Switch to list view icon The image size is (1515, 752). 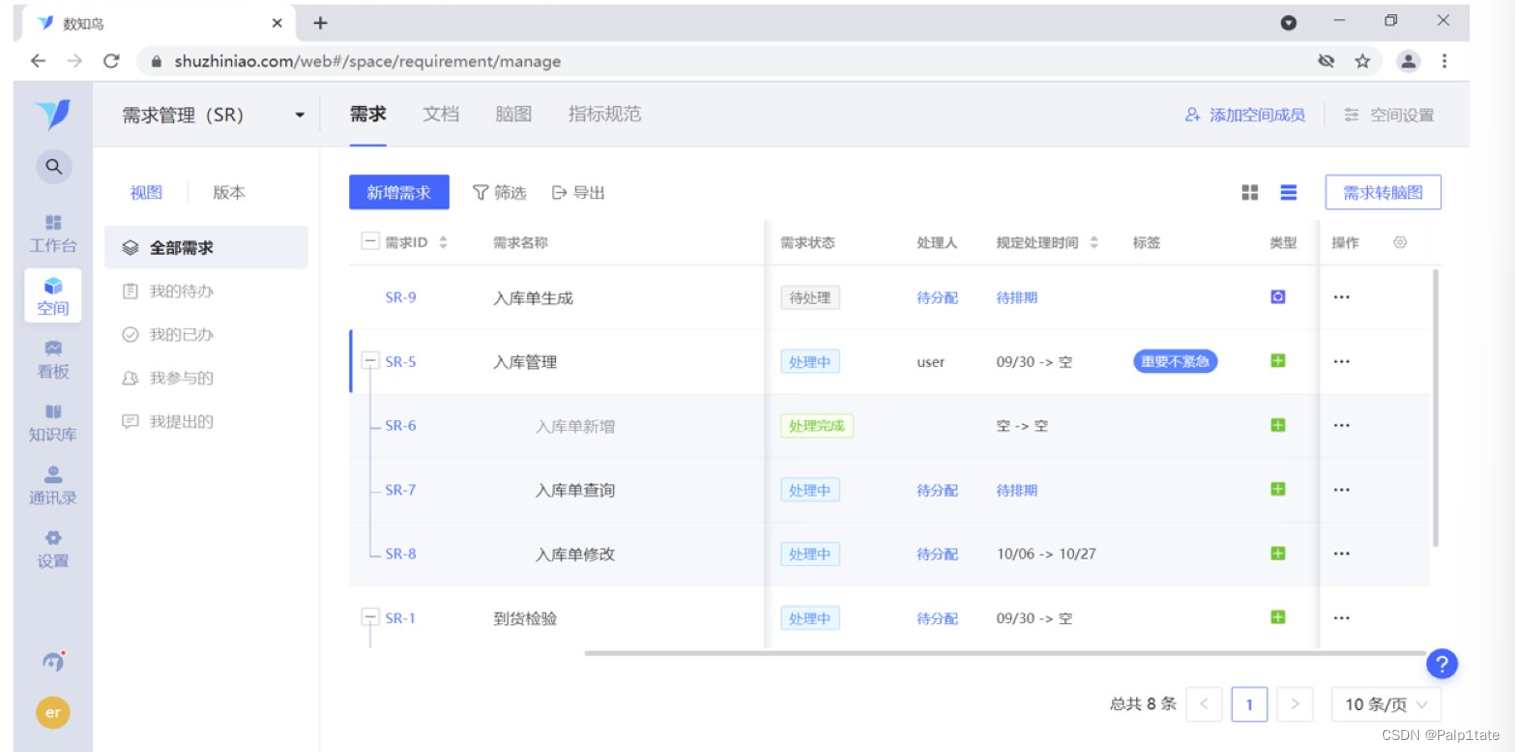click(x=1289, y=192)
